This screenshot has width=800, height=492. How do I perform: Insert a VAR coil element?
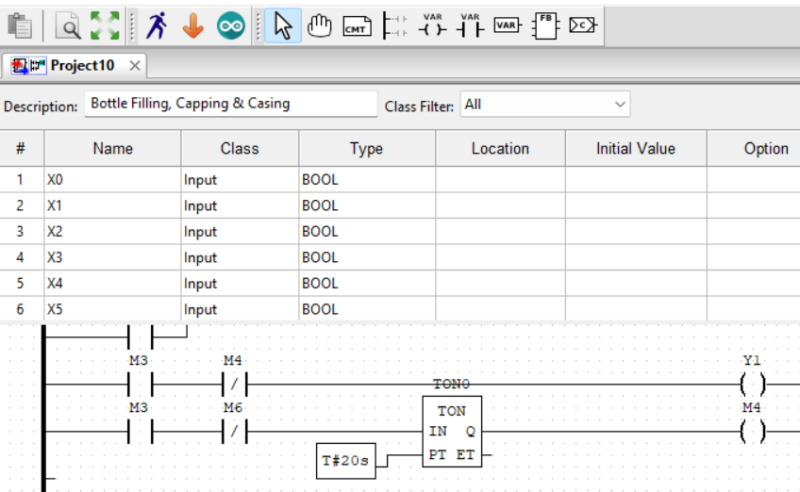pyautogui.click(x=432, y=26)
